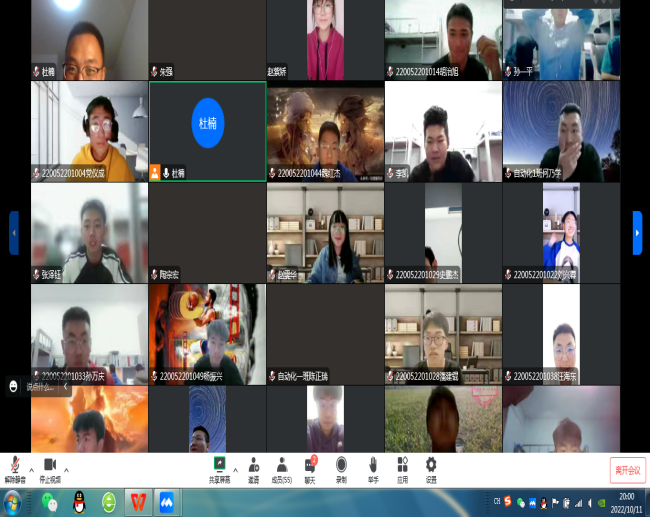Click the red leave meeting button
650x517 pixels.
pos(628,469)
